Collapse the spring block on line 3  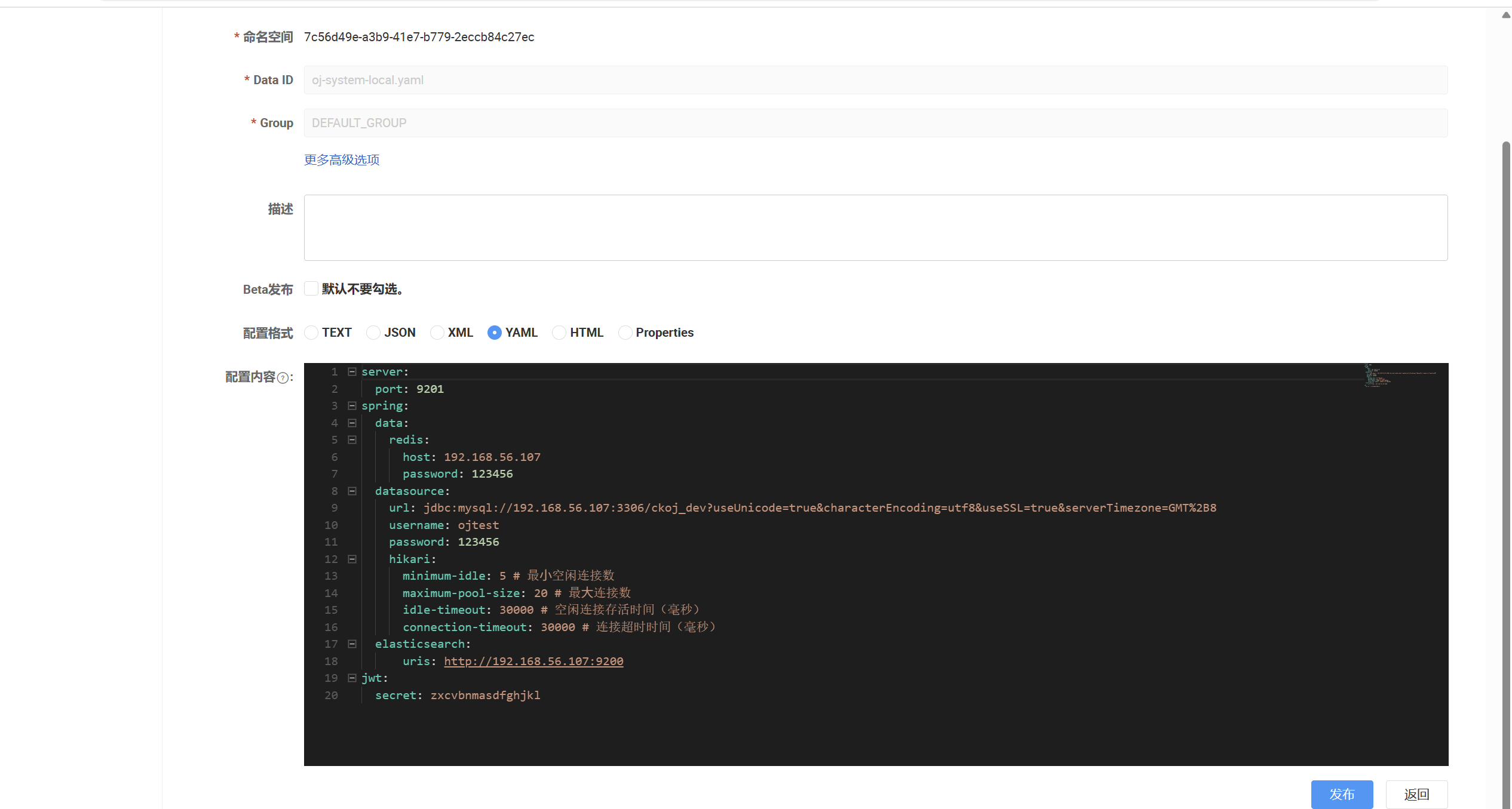352,406
